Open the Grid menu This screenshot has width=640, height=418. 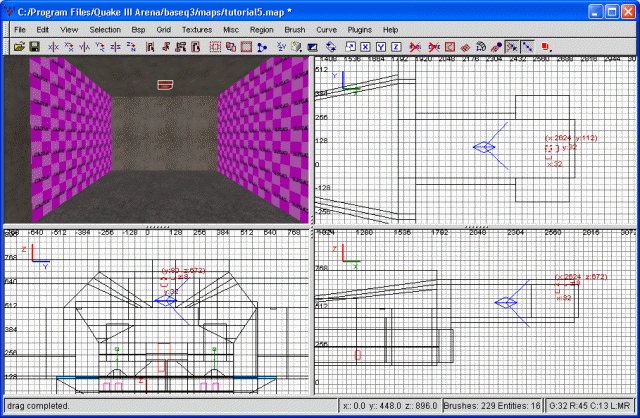(x=163, y=30)
